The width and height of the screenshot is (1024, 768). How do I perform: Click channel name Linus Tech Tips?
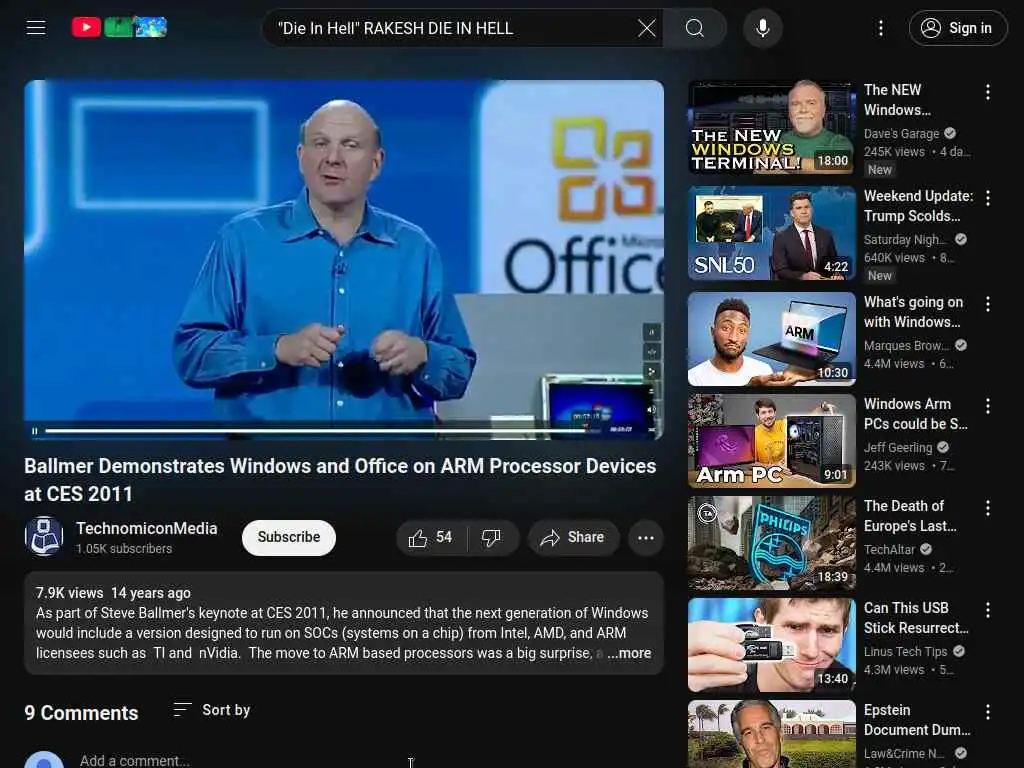click(x=905, y=651)
